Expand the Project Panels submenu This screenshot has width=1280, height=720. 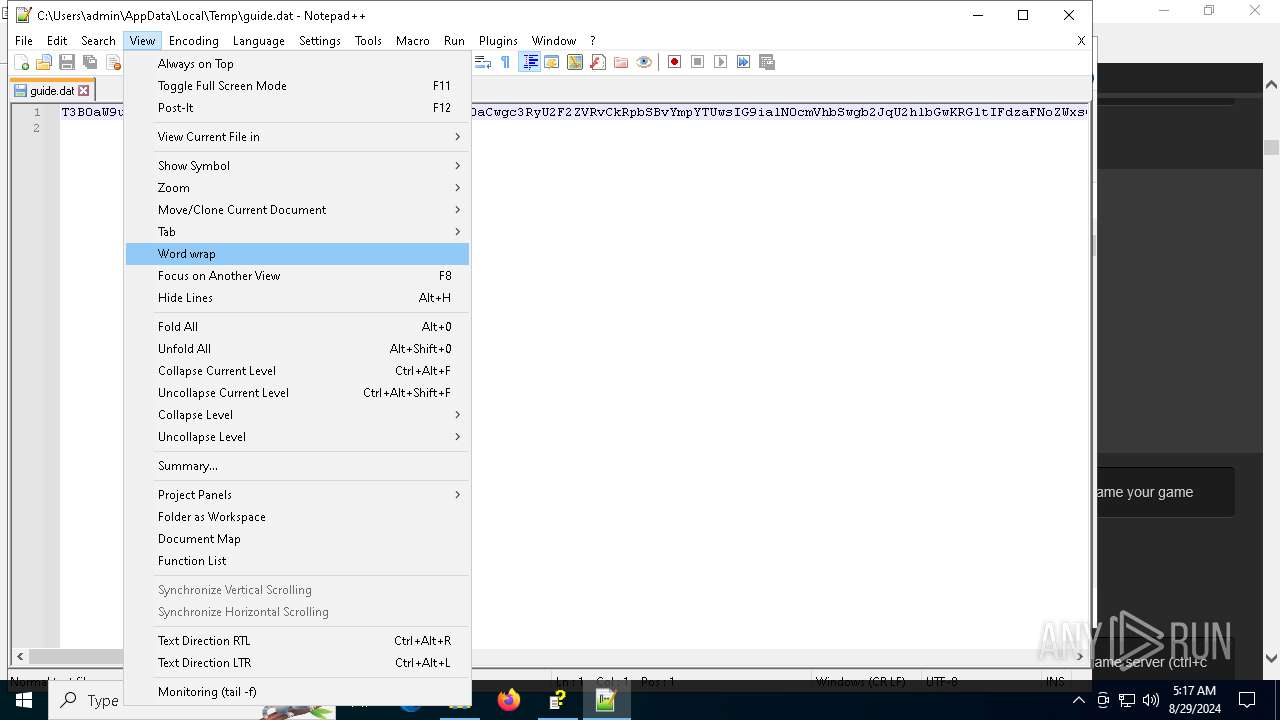(297, 495)
